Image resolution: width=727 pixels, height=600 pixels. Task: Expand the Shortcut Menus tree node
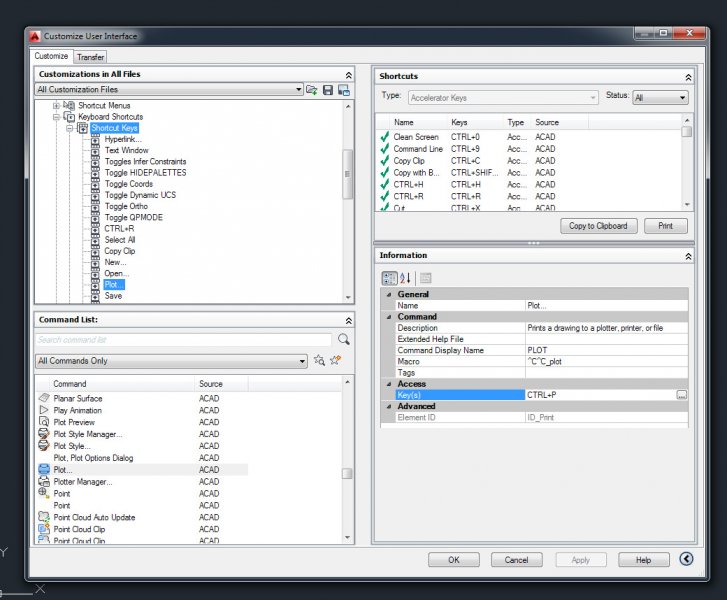(57, 105)
